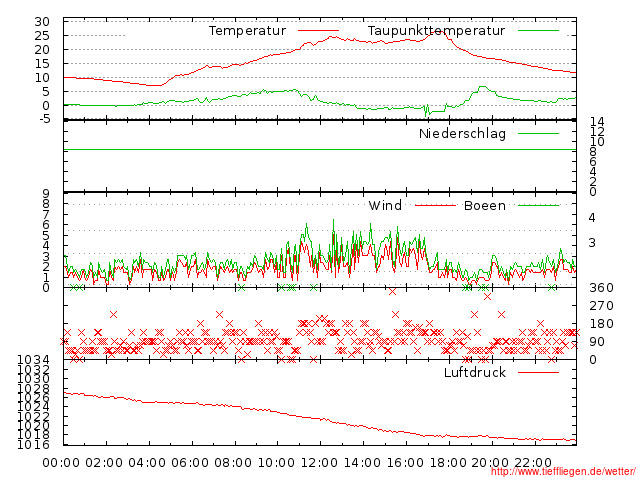Click the red Temperatur legend line
This screenshot has width=640, height=480.
[318, 31]
